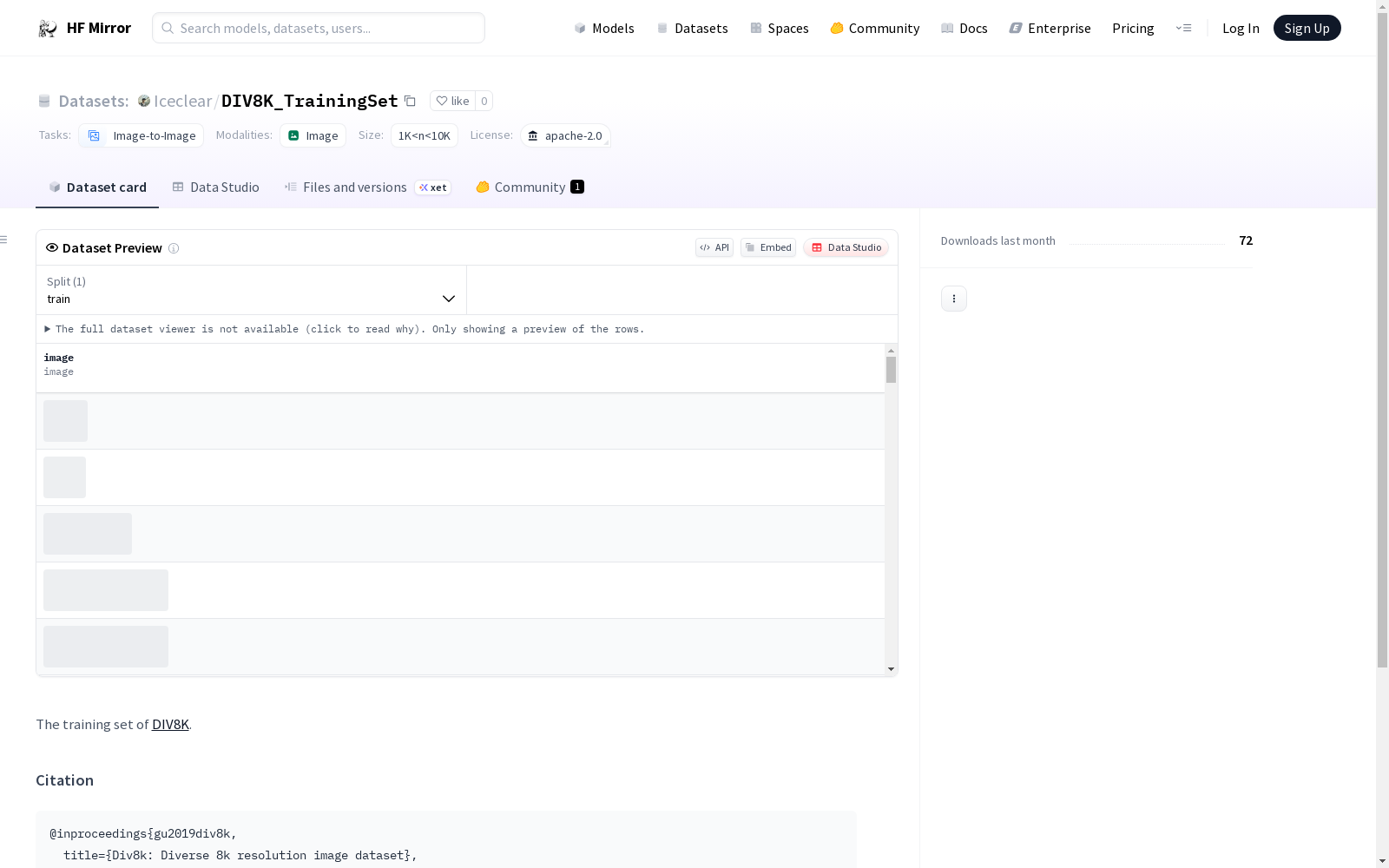
Task: Click Log In
Action: tap(1241, 28)
